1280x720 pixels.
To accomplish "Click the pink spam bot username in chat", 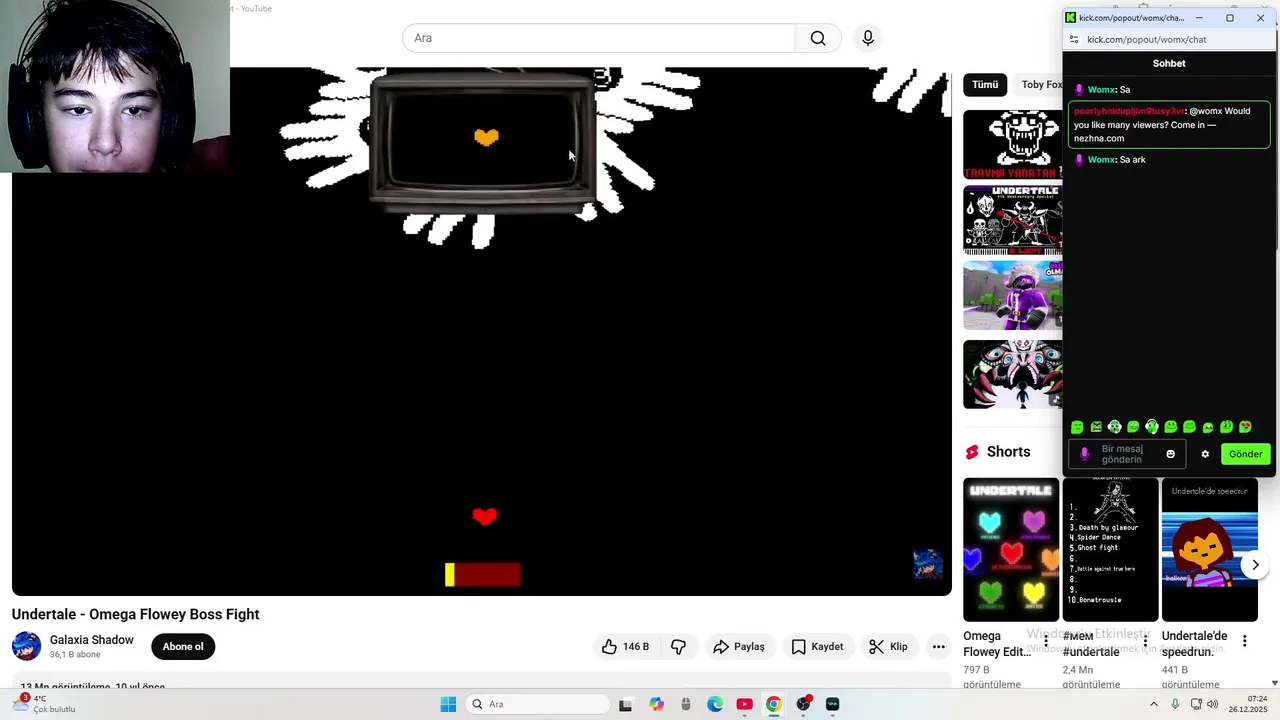I will tap(1129, 111).
